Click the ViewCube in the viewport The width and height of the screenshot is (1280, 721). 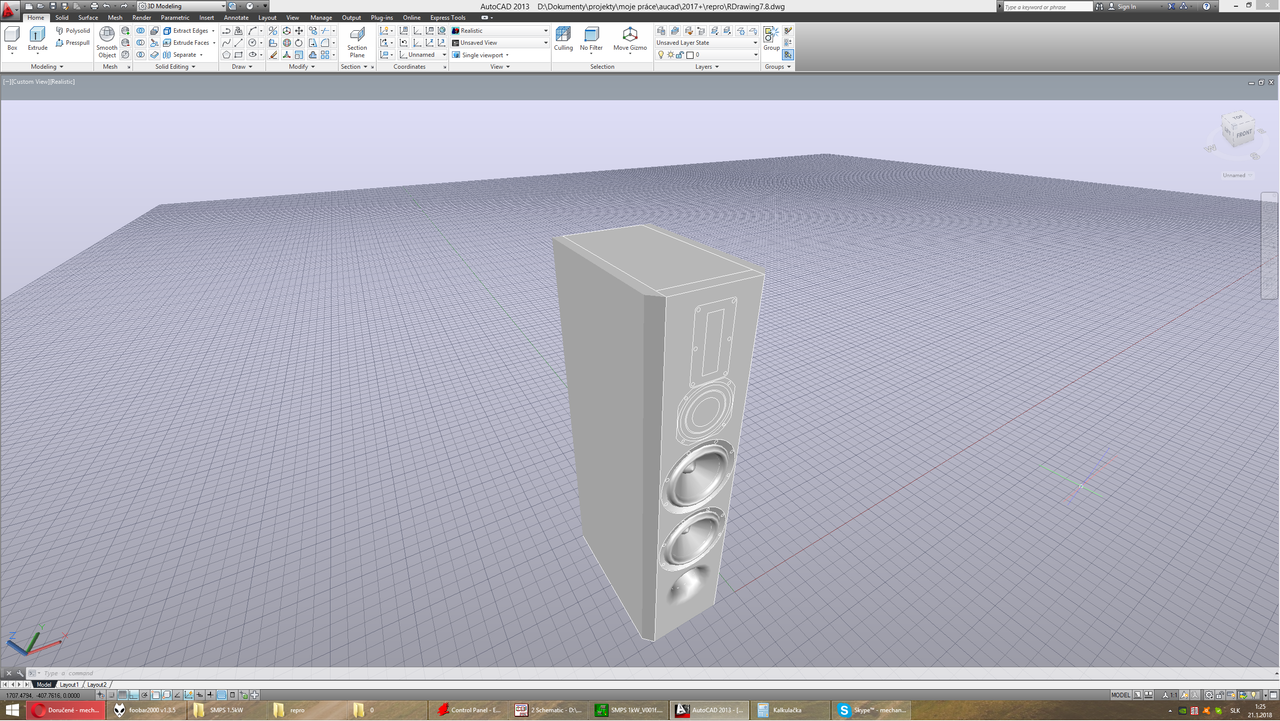point(1237,131)
